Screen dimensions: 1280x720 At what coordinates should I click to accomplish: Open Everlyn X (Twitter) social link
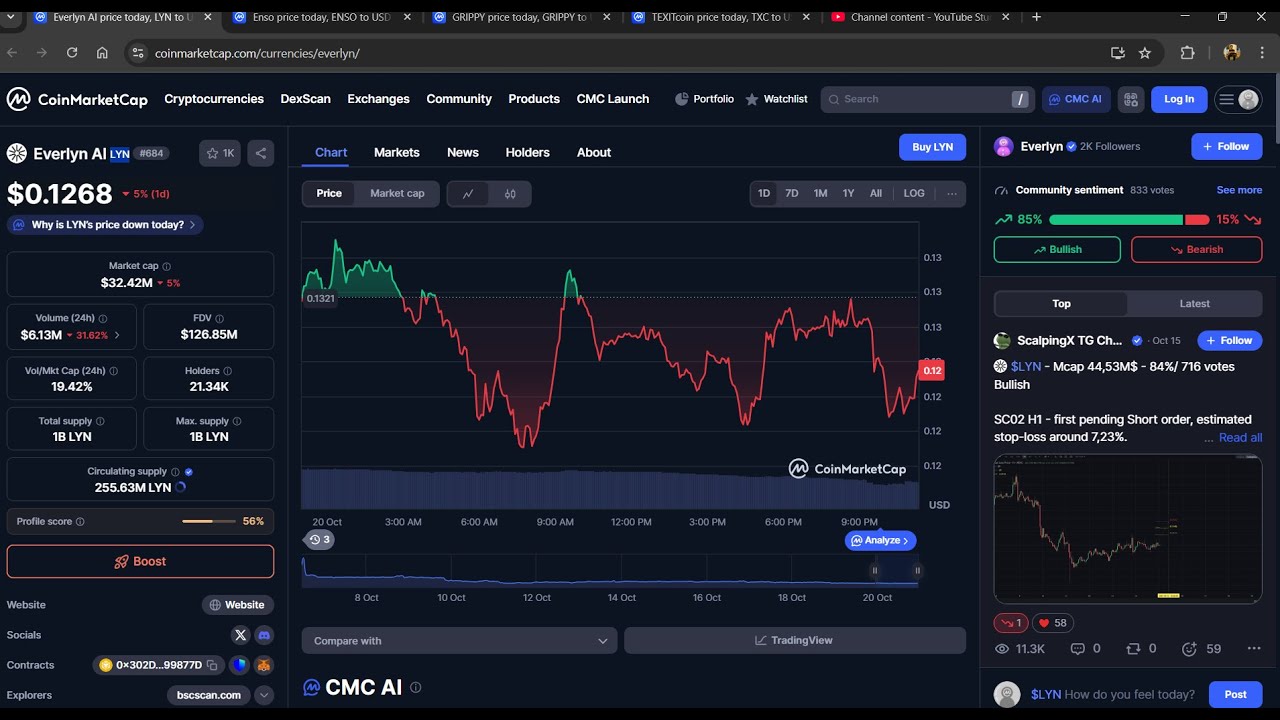240,635
